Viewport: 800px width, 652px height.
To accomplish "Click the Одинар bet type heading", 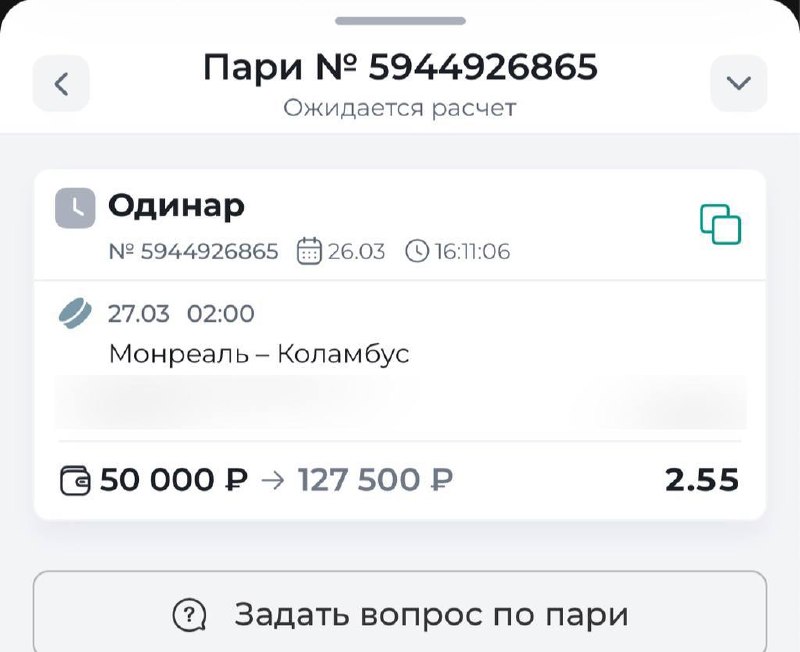I will tap(176, 206).
